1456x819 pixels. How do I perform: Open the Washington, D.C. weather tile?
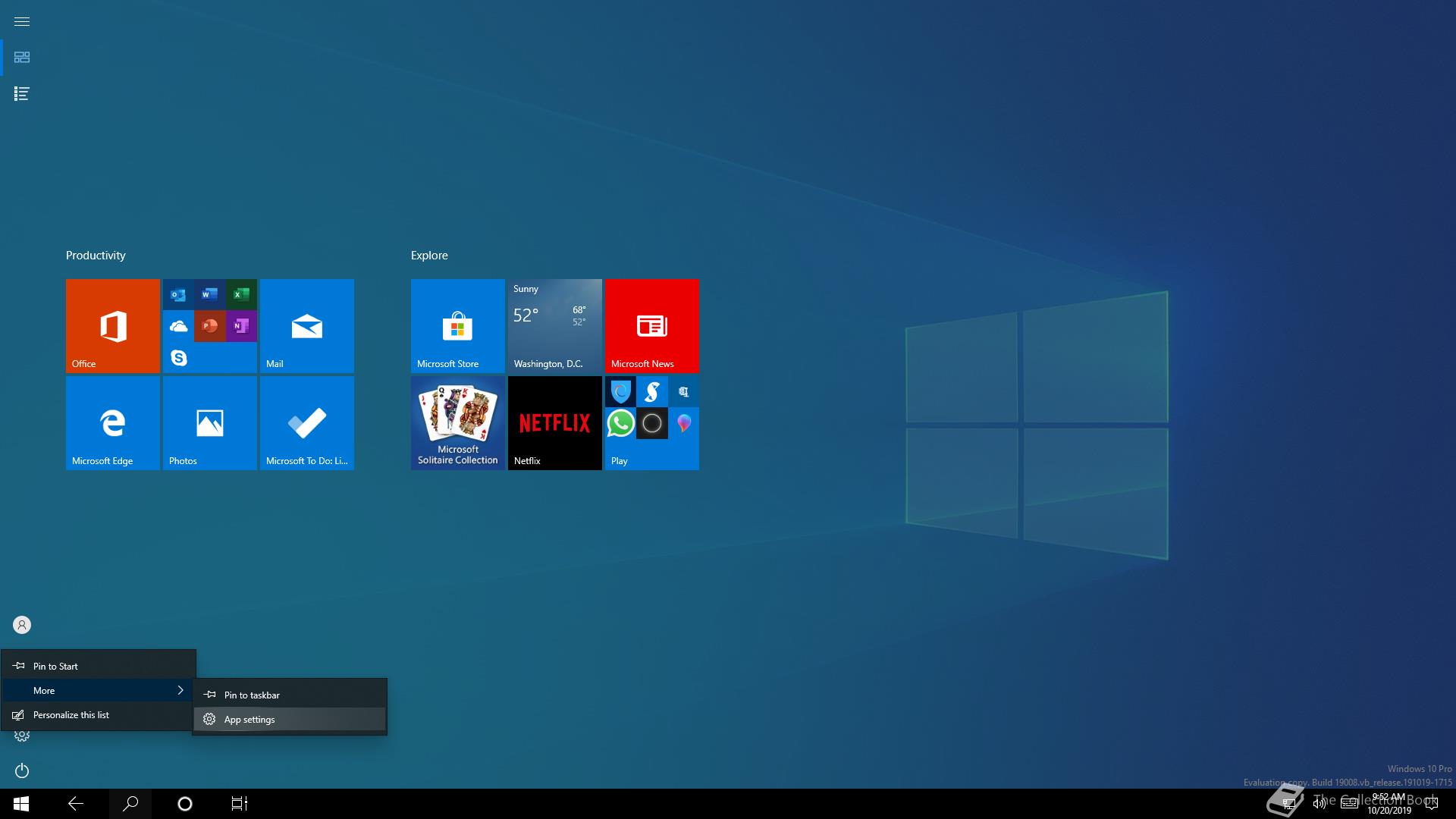pos(555,326)
